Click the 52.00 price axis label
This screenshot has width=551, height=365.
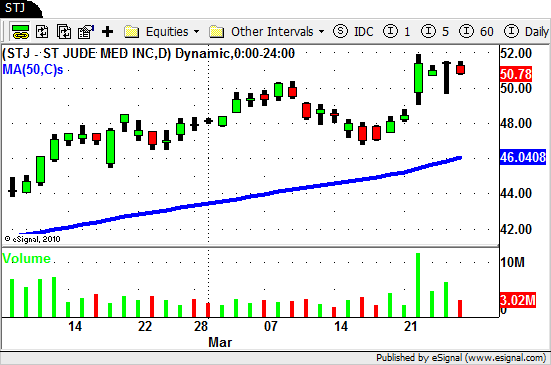[516, 53]
